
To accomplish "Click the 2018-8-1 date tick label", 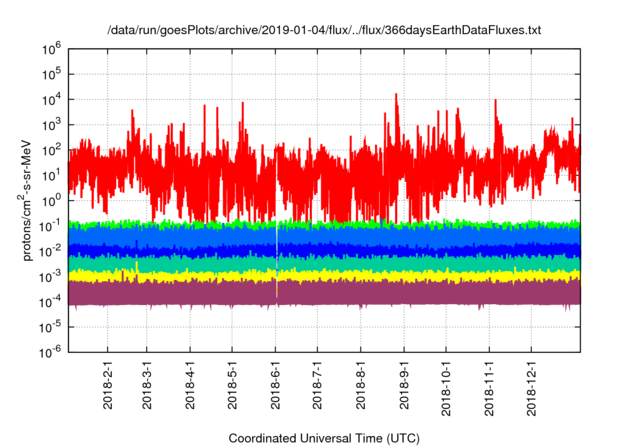I will click(360, 385).
